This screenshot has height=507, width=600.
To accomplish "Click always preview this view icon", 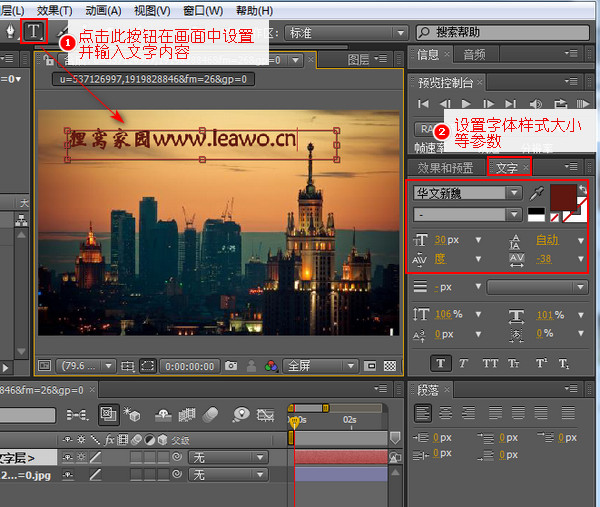I will pyautogui.click(x=44, y=366).
